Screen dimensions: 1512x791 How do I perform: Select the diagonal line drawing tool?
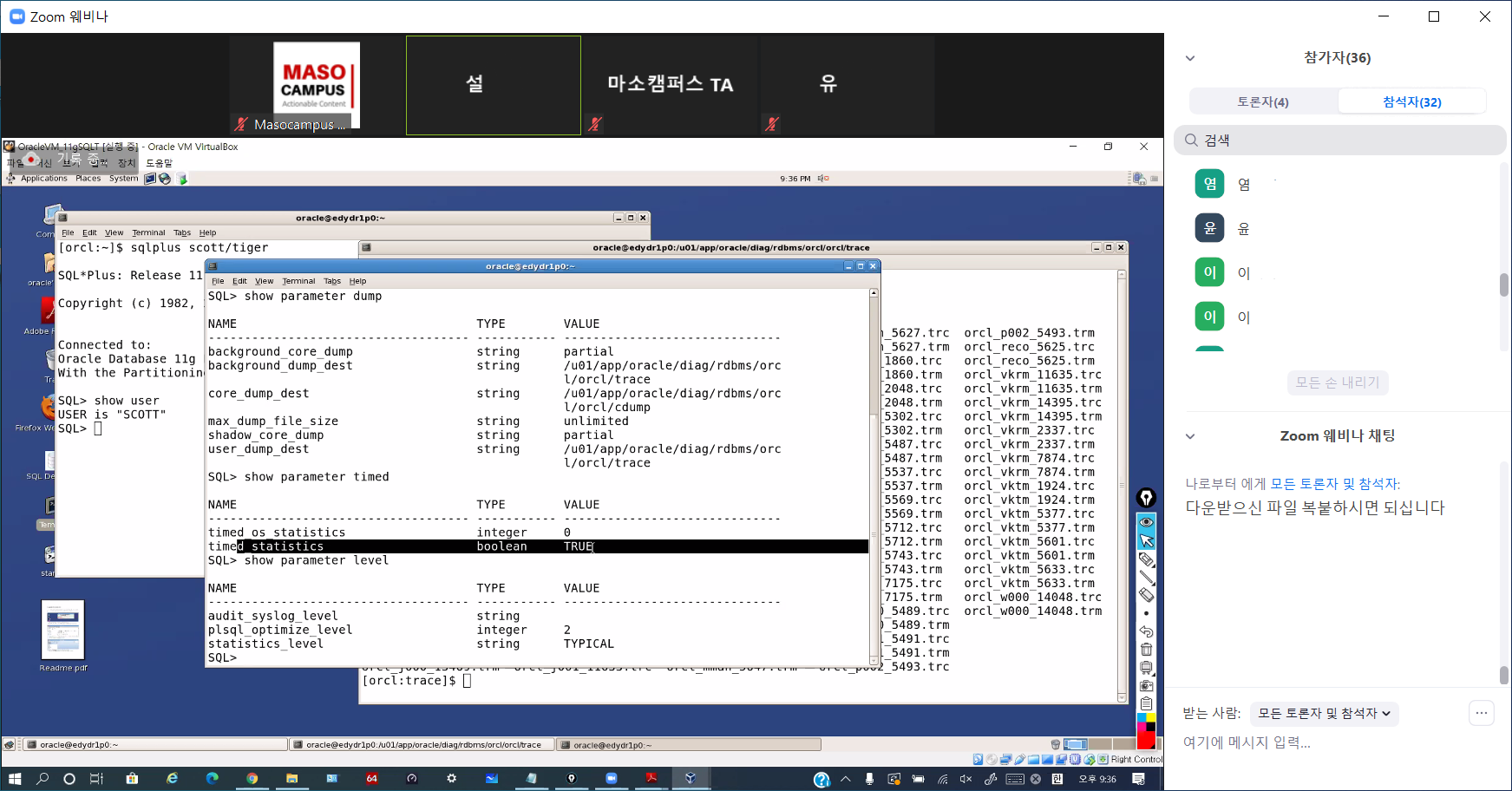click(1146, 577)
